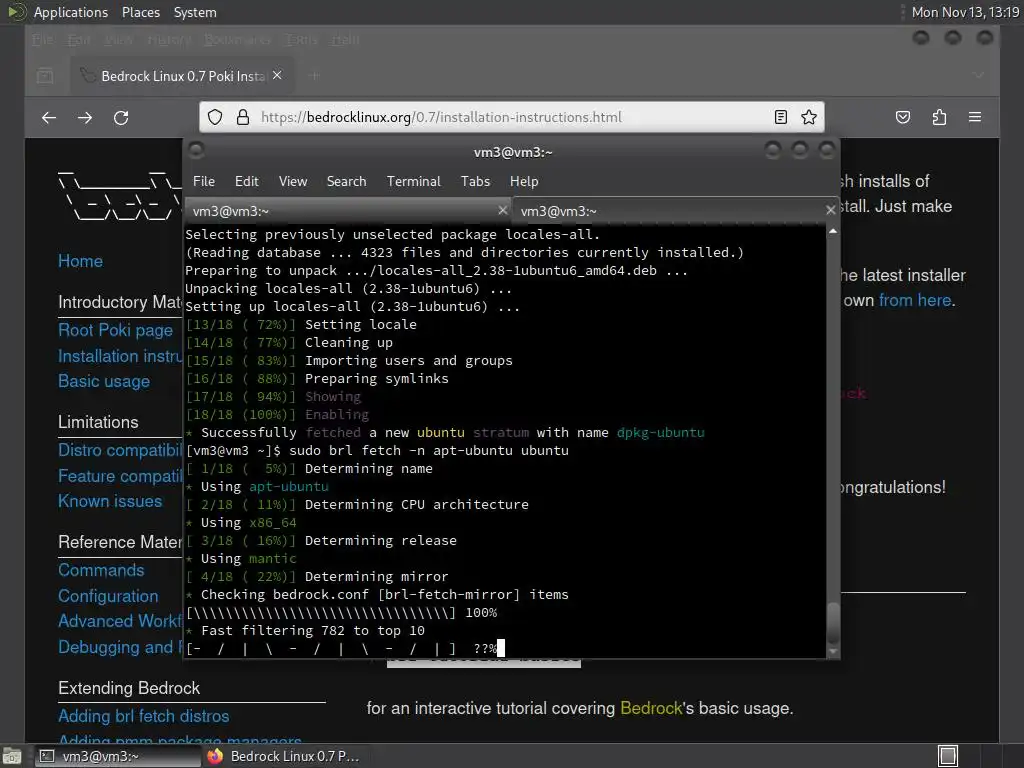The width and height of the screenshot is (1024, 768).
Task: Open Installation instructions sidebar link
Action: 120,356
